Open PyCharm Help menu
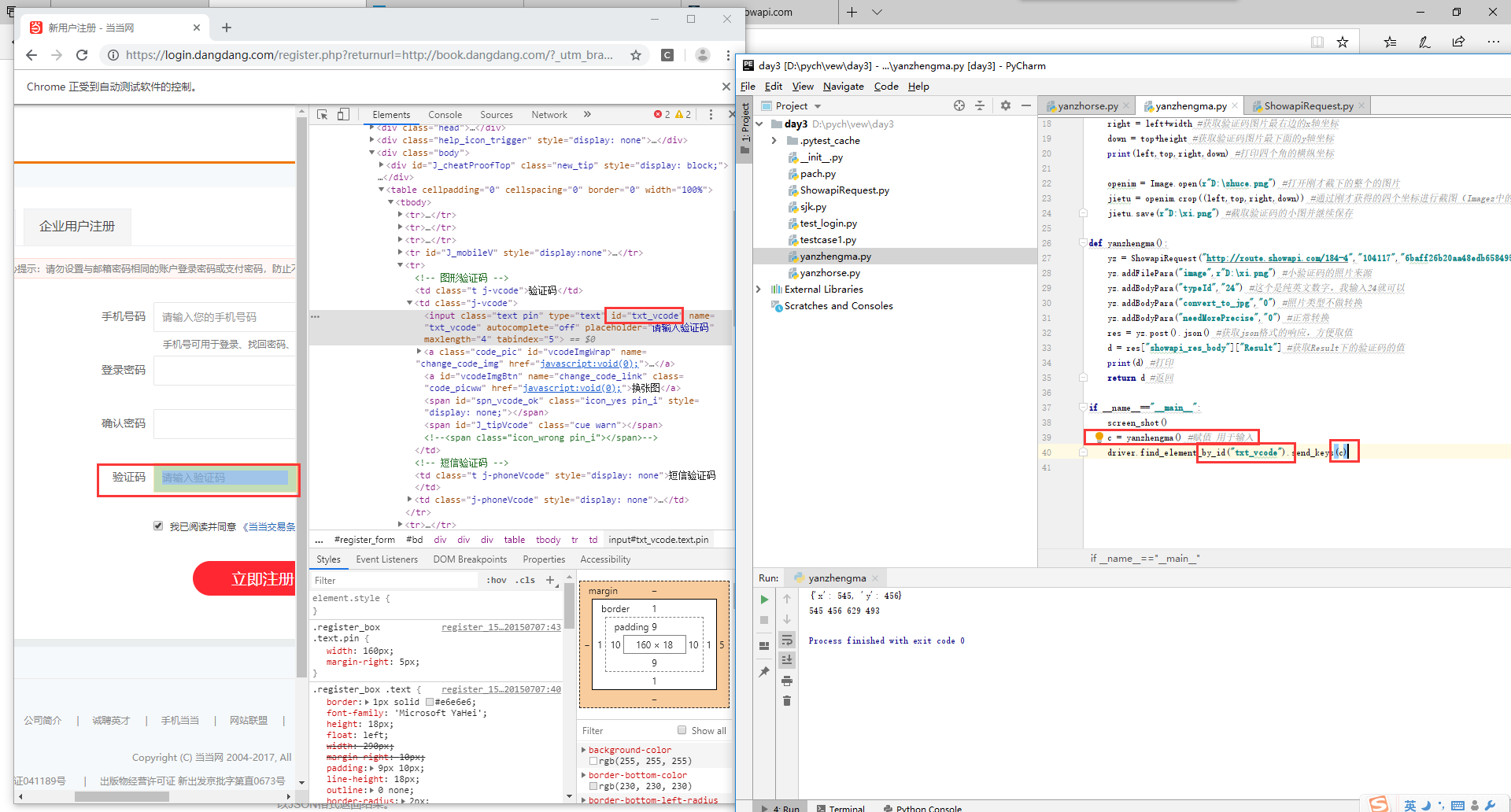 (918, 86)
